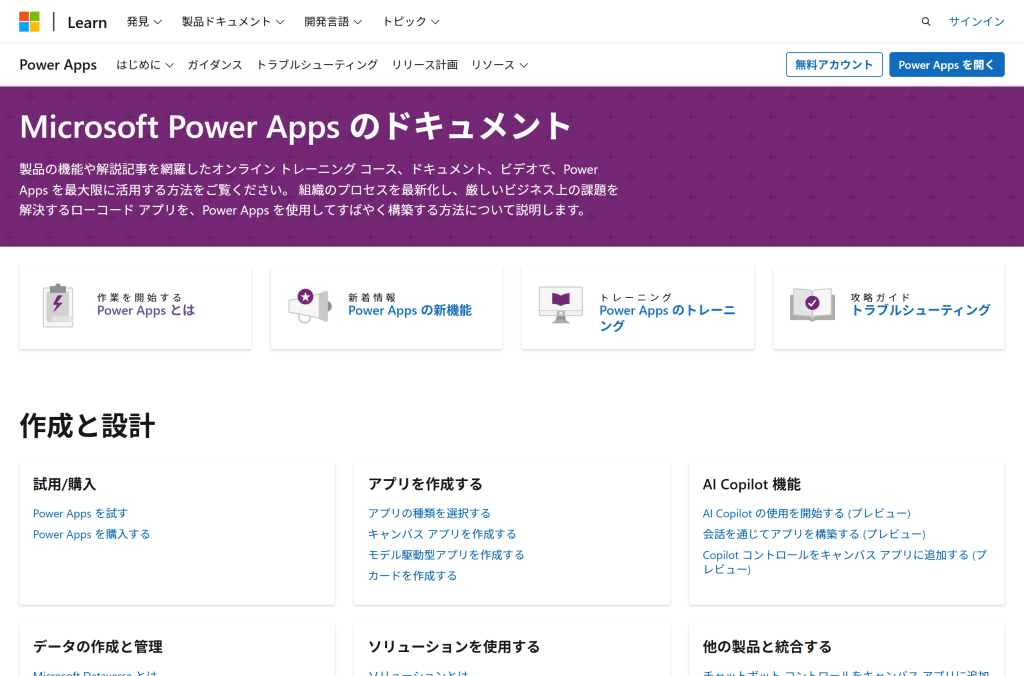The width and height of the screenshot is (1024, 676).
Task: Expand the 発見 dropdown menu
Action: tap(144, 22)
